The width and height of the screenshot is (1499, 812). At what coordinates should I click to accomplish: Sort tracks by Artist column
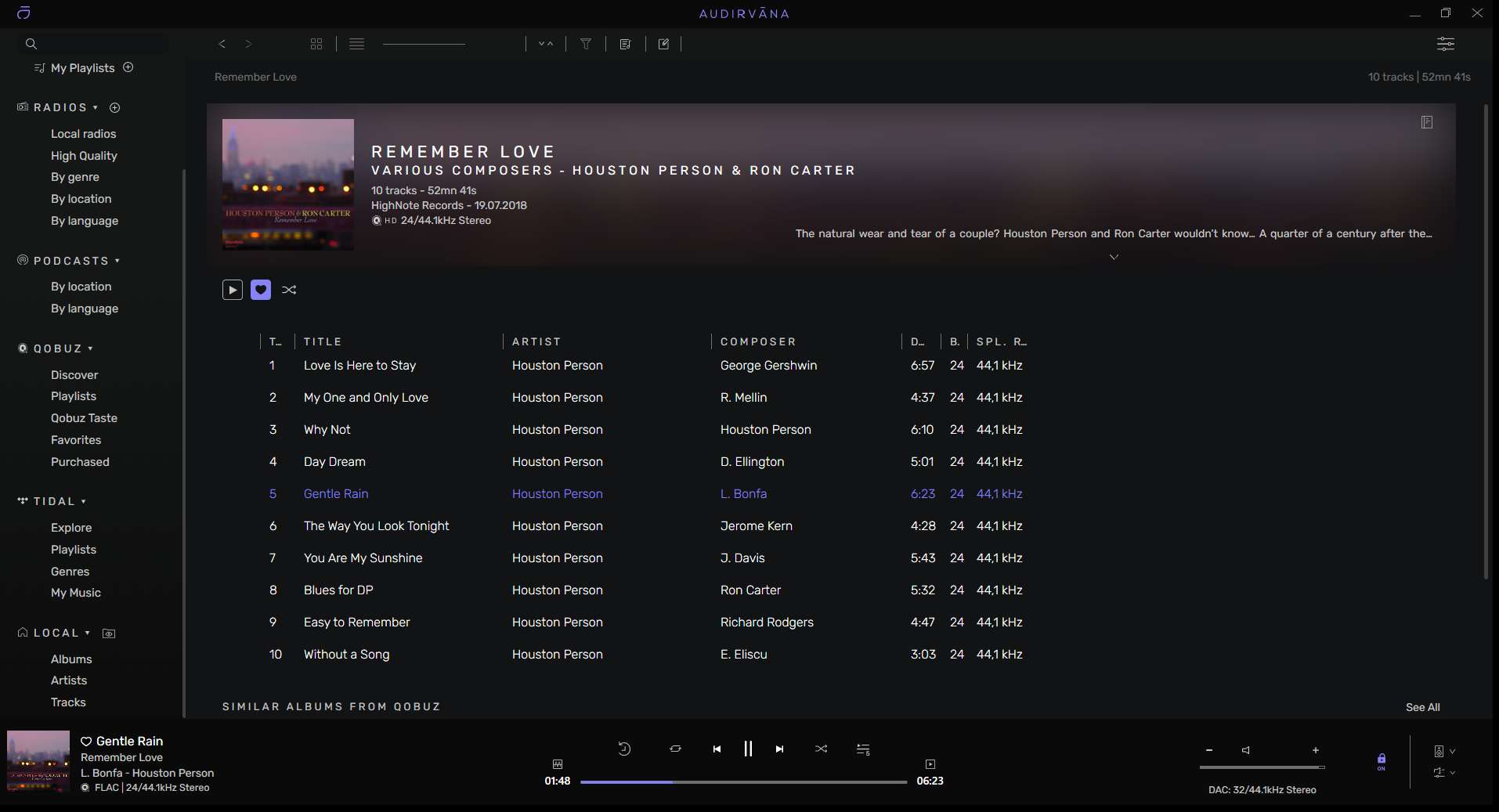(536, 341)
